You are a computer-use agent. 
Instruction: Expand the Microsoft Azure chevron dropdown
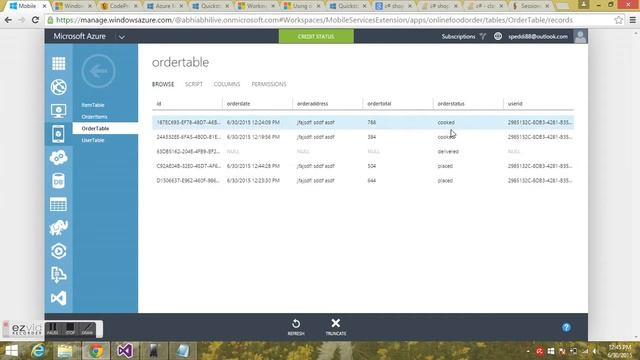pyautogui.click(x=122, y=37)
